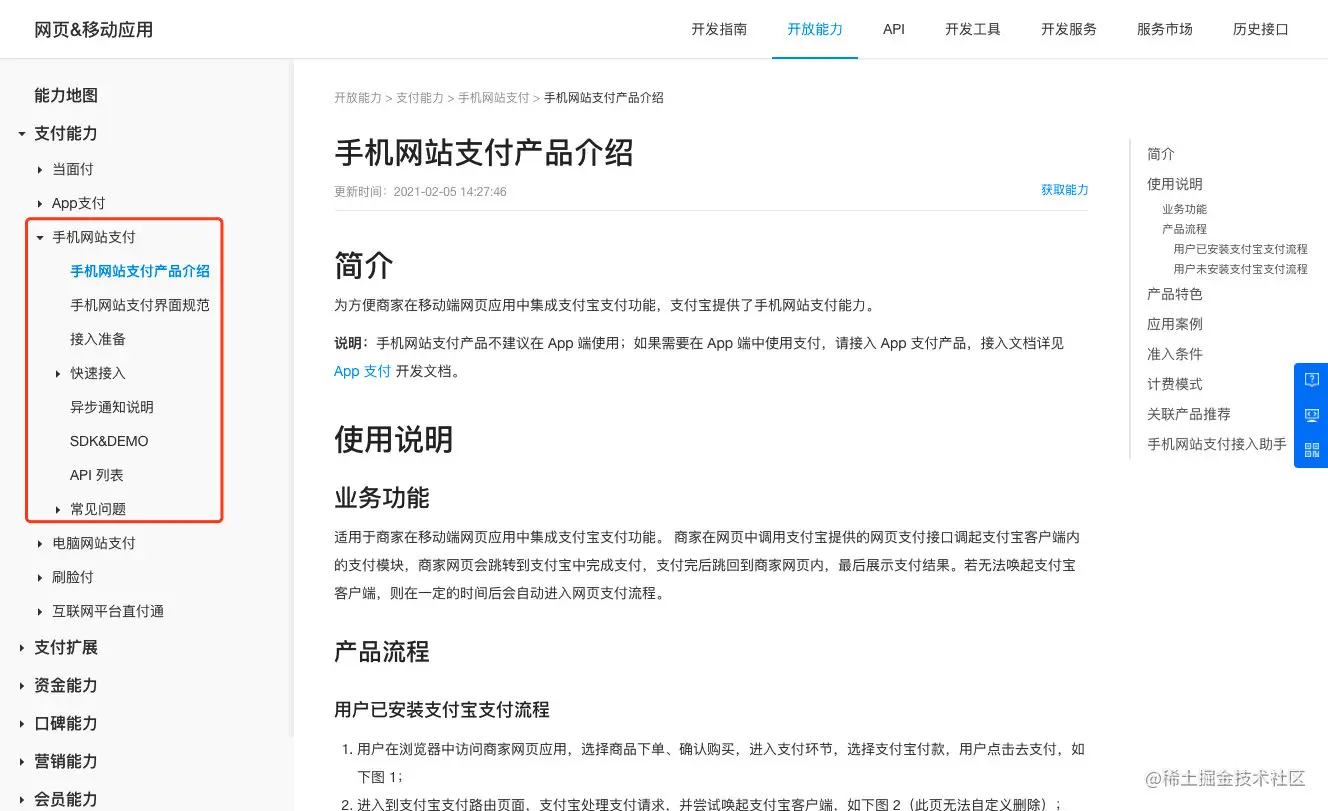The width and height of the screenshot is (1328, 811).
Task: Jump to 简介 in page outline
Action: [1161, 154]
